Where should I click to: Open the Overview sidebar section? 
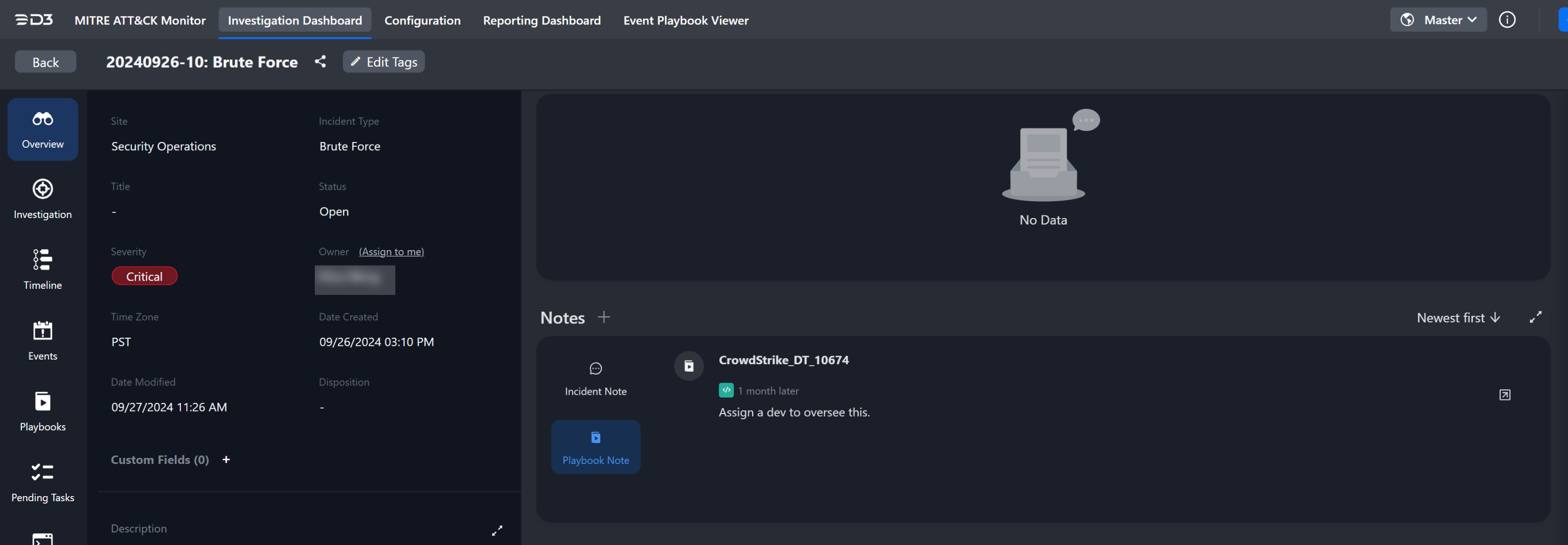43,130
